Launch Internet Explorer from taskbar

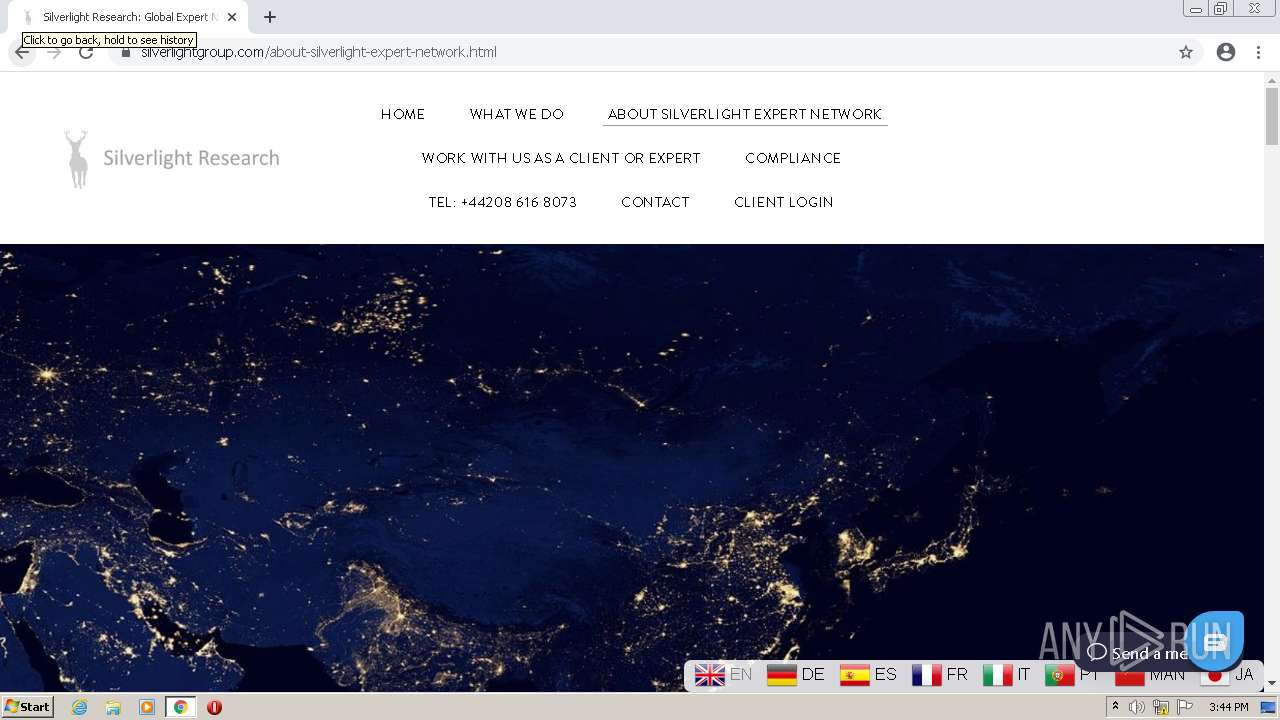pyautogui.click(x=80, y=707)
